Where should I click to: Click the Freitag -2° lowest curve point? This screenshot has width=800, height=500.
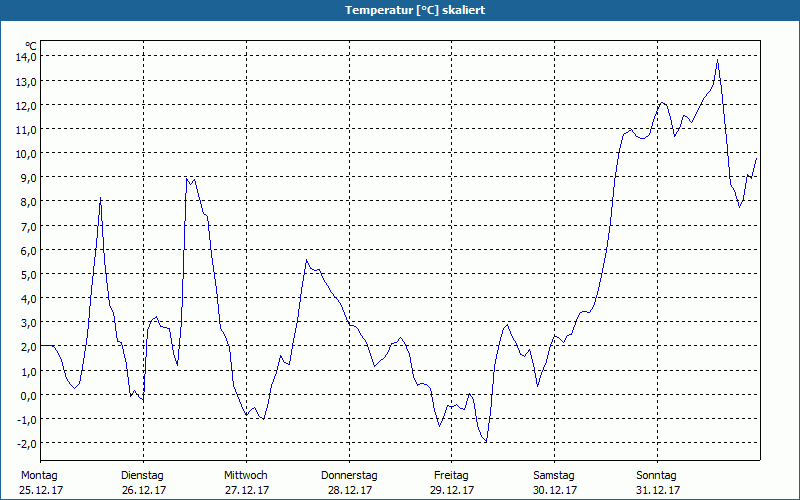click(x=486, y=442)
